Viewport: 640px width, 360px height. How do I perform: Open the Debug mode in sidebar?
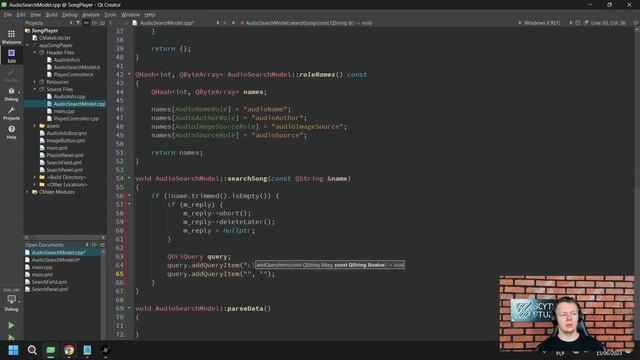point(11,94)
